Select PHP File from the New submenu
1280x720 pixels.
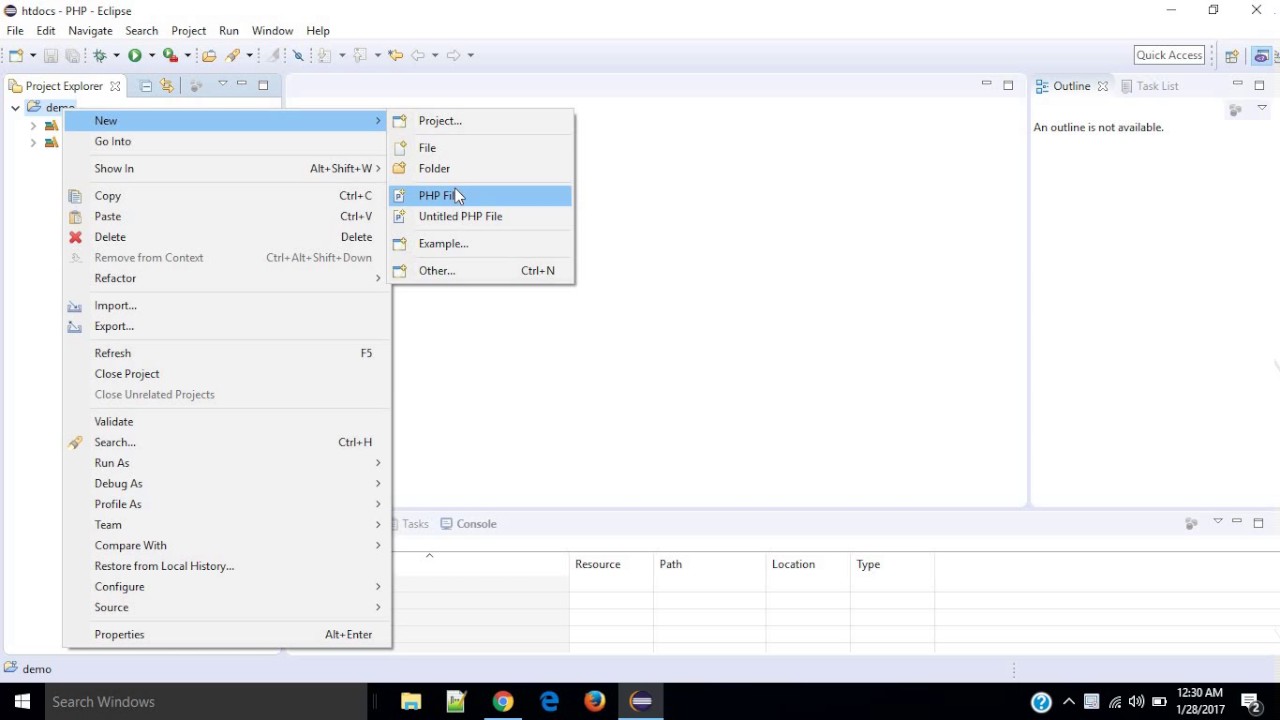point(438,195)
